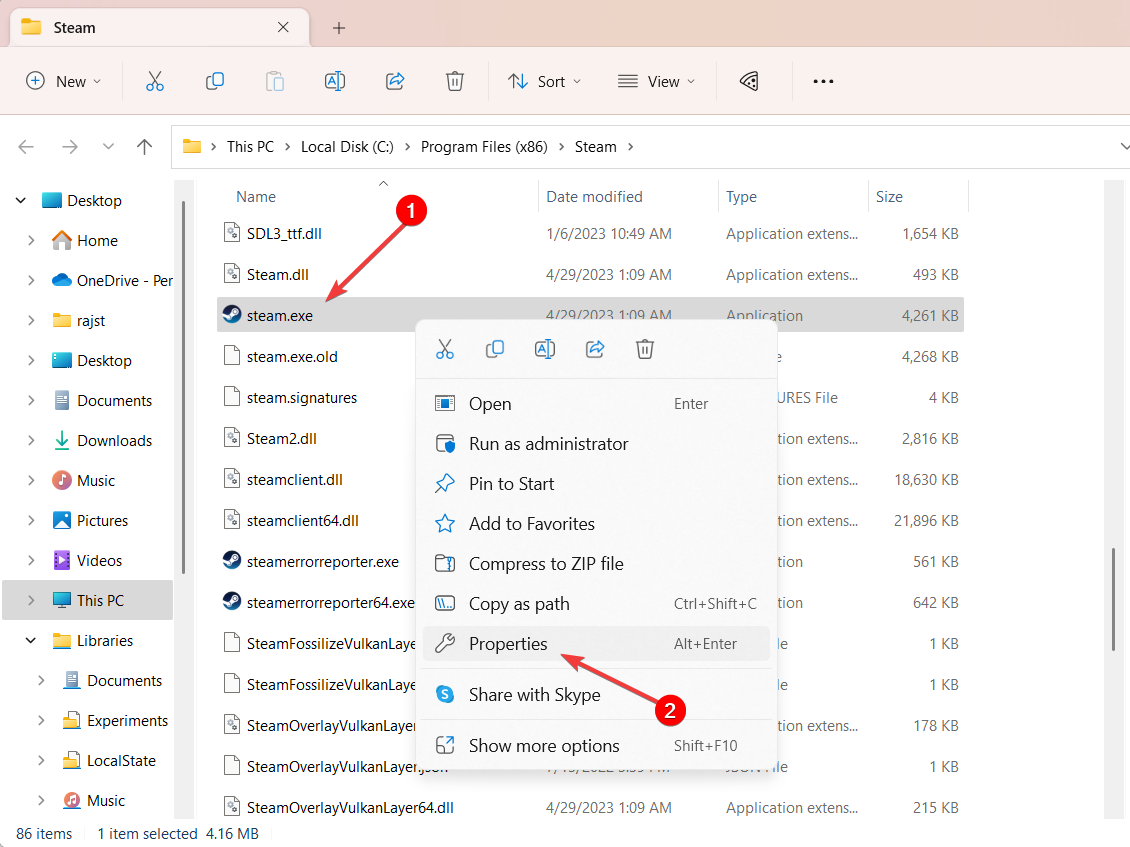Click the Share icon in the context menu

click(595, 350)
